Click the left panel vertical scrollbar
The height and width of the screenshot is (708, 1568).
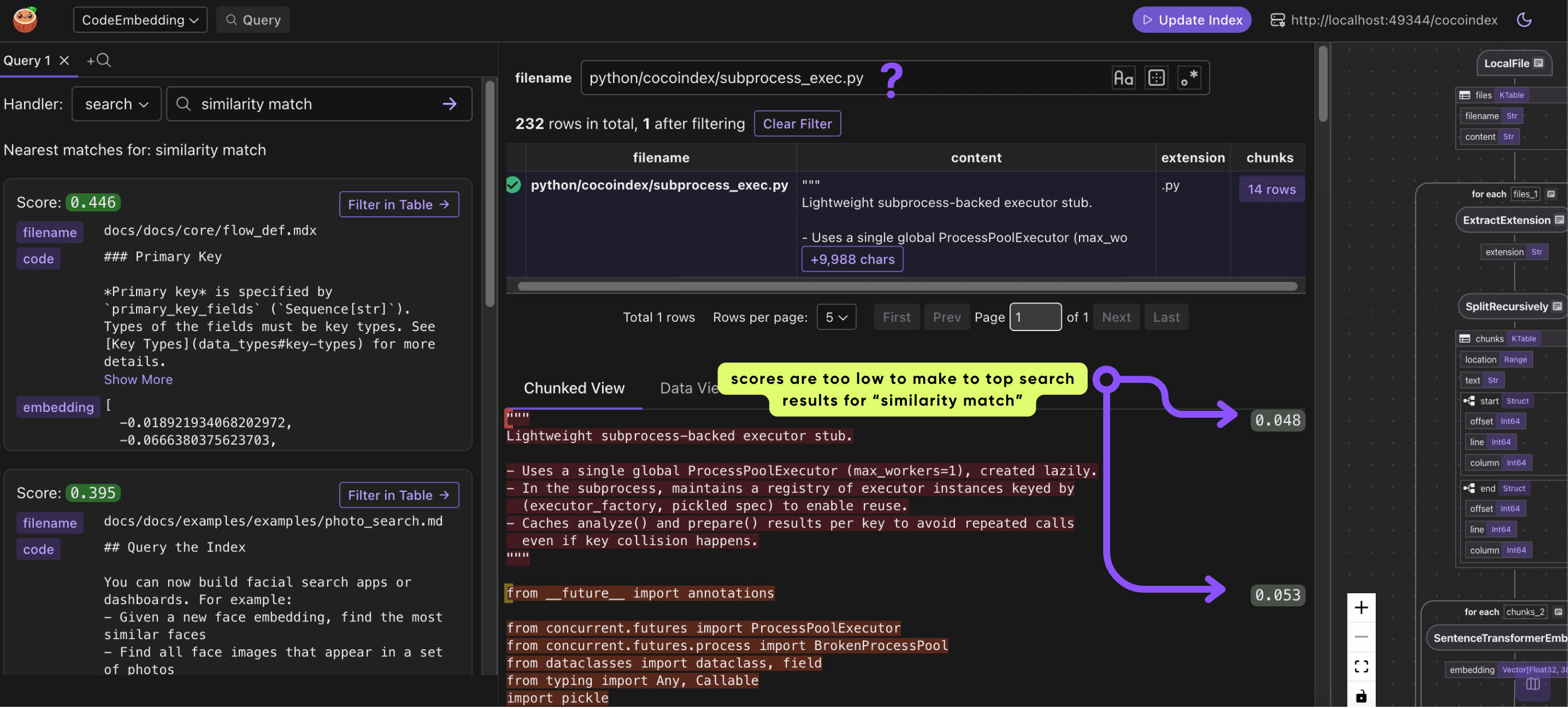pyautogui.click(x=490, y=194)
